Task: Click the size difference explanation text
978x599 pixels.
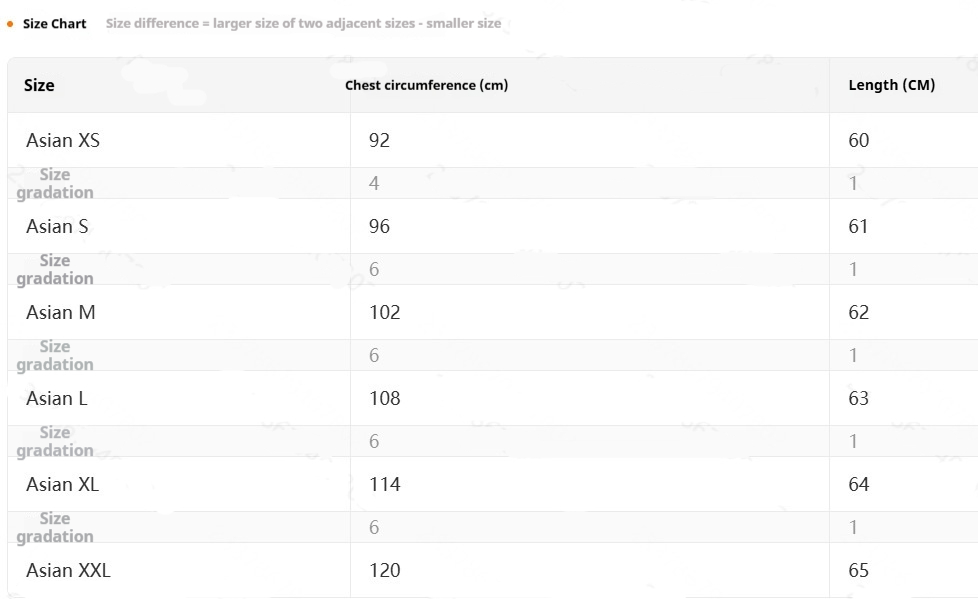Action: [303, 23]
